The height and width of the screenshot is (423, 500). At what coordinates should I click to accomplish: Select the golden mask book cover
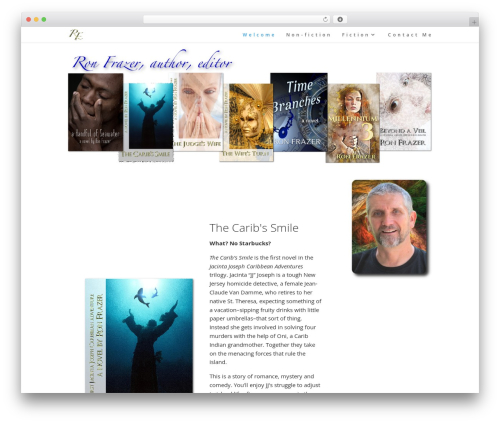(247, 122)
